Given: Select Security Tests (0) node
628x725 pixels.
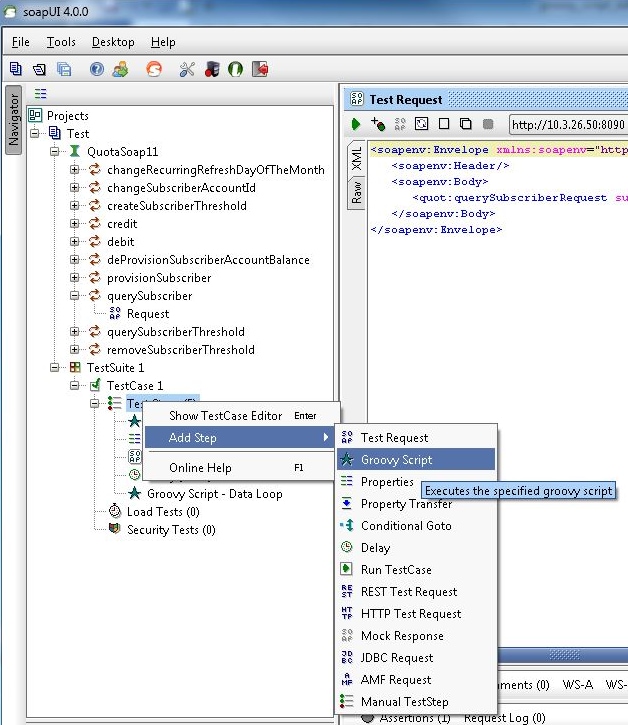Looking at the screenshot, I should (171, 530).
